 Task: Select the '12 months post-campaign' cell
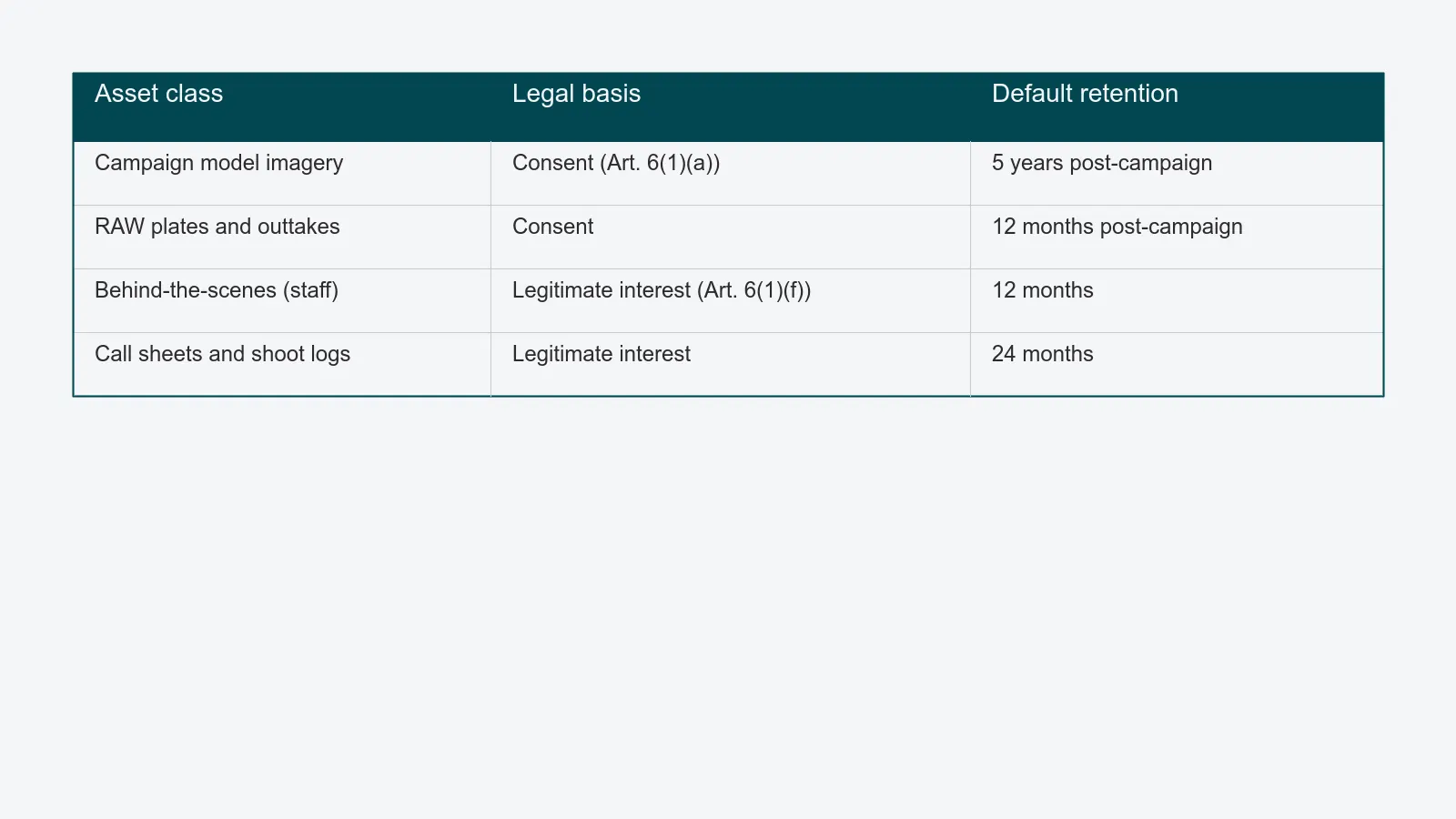pos(1177,237)
